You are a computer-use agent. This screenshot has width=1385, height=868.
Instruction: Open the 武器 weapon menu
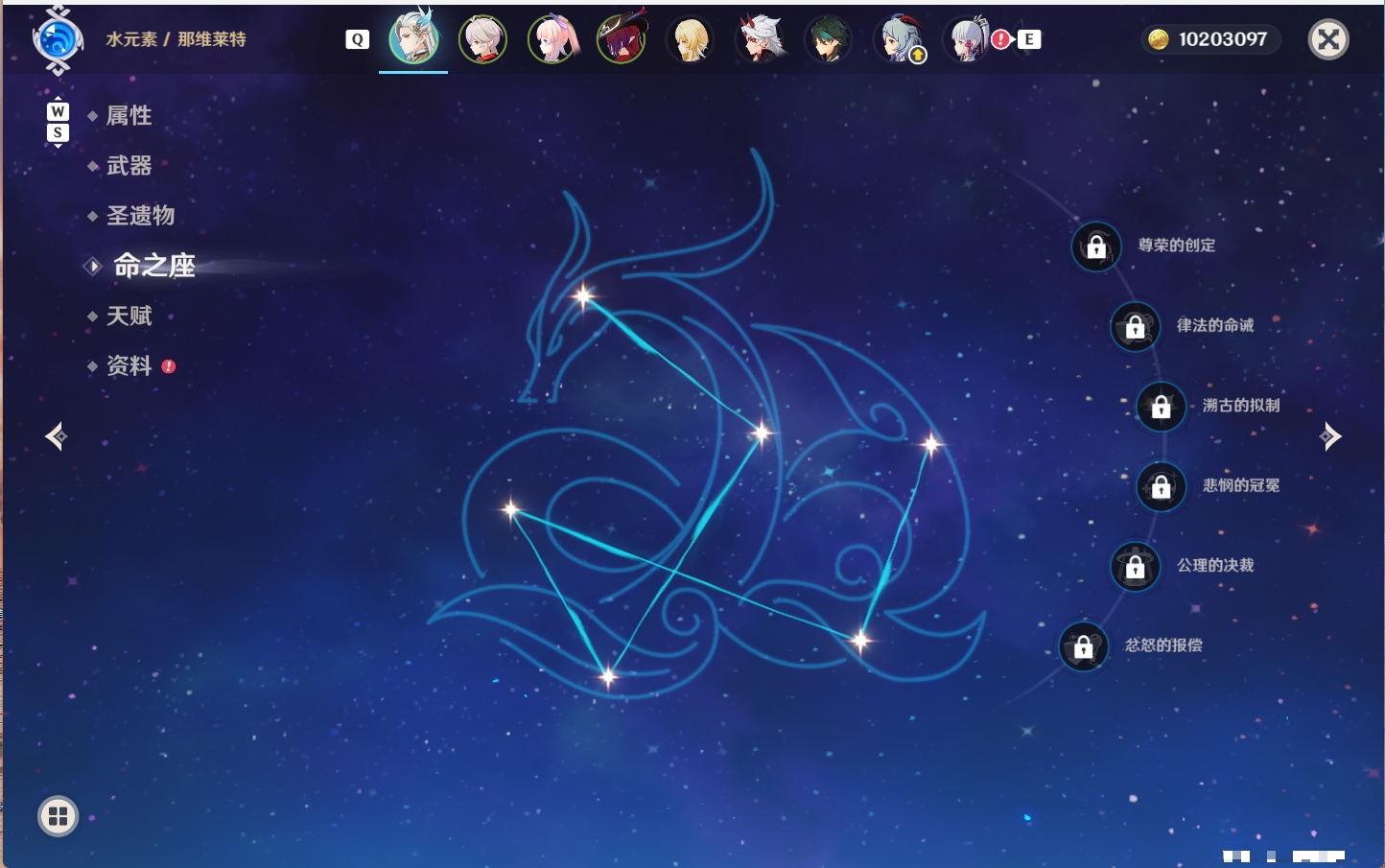pos(129,166)
